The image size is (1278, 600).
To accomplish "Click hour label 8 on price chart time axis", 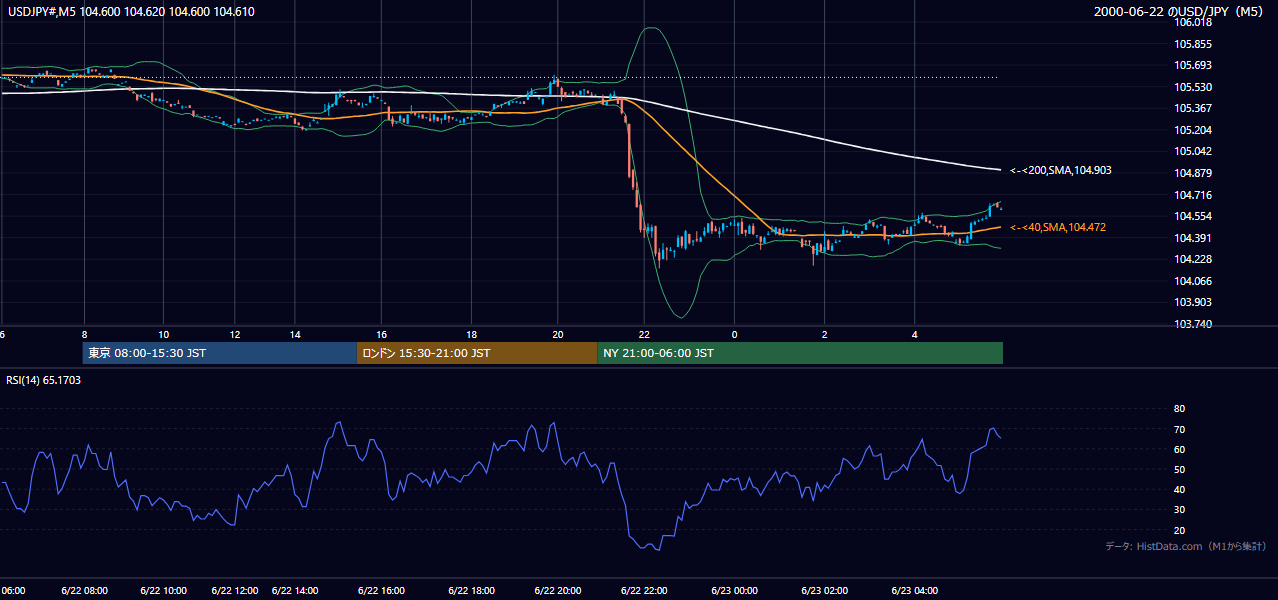I will [x=84, y=334].
